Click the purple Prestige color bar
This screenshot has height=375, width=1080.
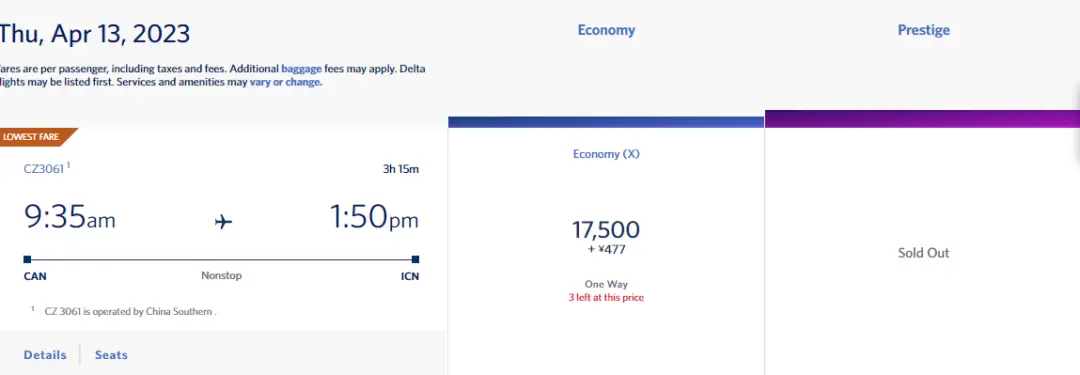pos(922,119)
